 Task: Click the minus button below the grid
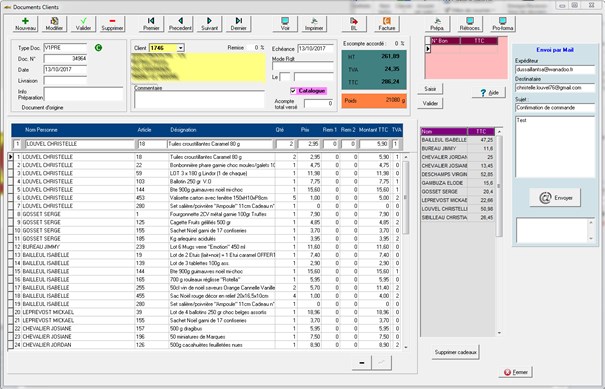pyautogui.click(x=362, y=363)
